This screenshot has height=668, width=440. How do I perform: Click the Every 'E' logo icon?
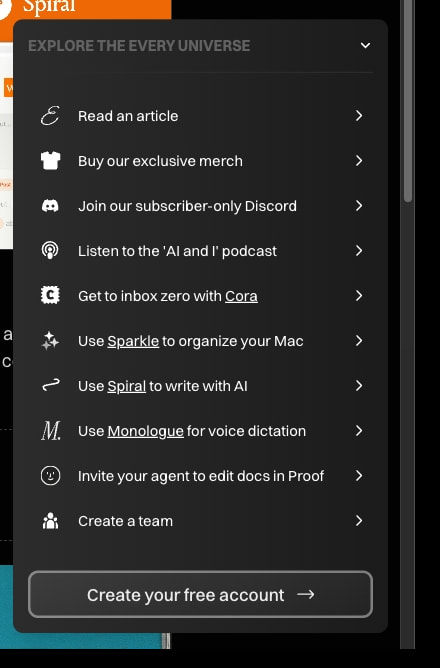[50, 116]
